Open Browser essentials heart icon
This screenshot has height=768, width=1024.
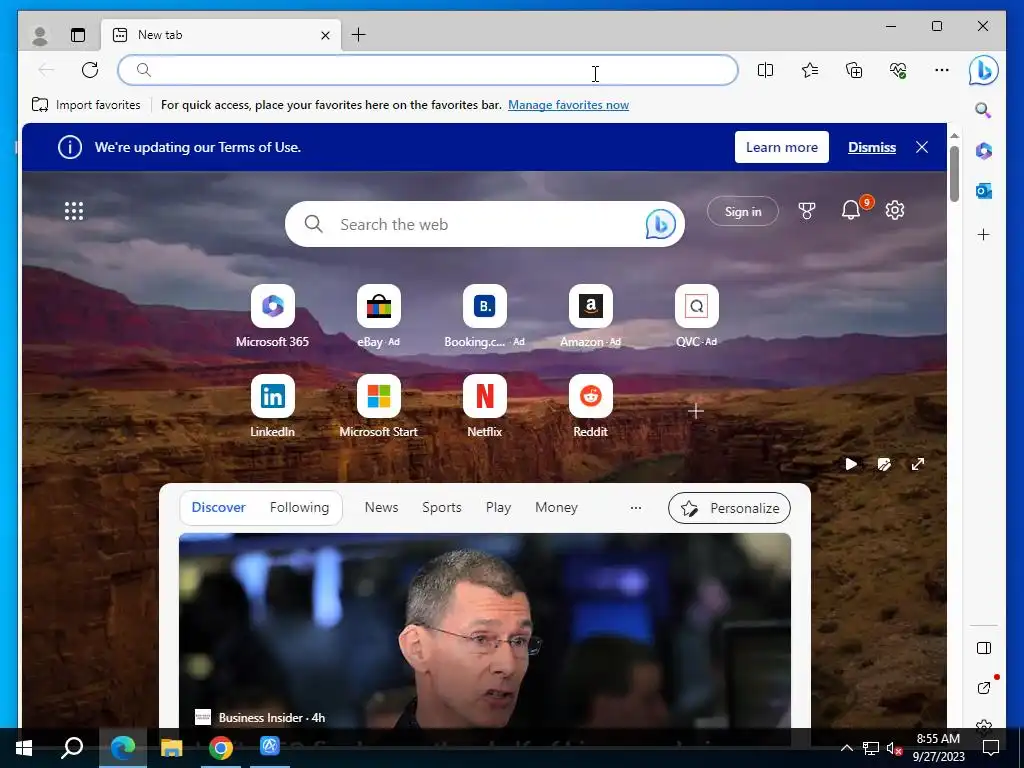click(x=898, y=70)
